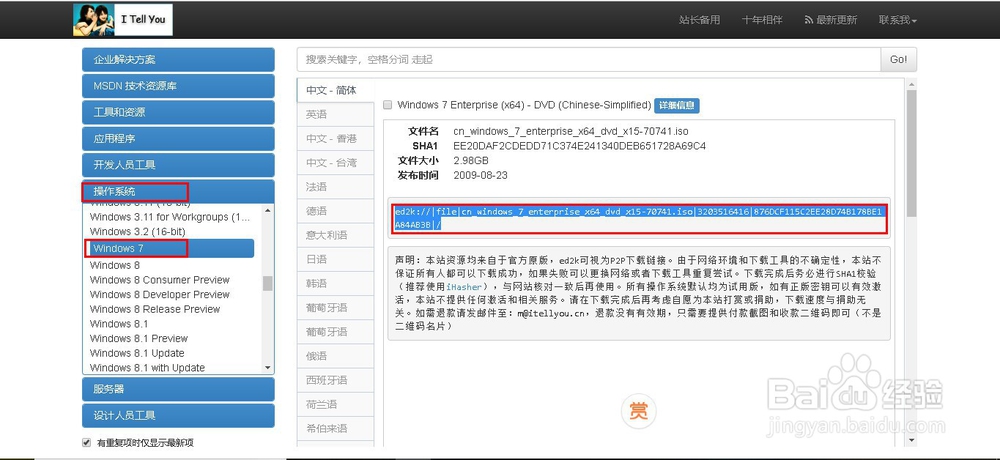Click the SHA1 hash value EE20DAF2CDEDD71C...

click(x=580, y=146)
